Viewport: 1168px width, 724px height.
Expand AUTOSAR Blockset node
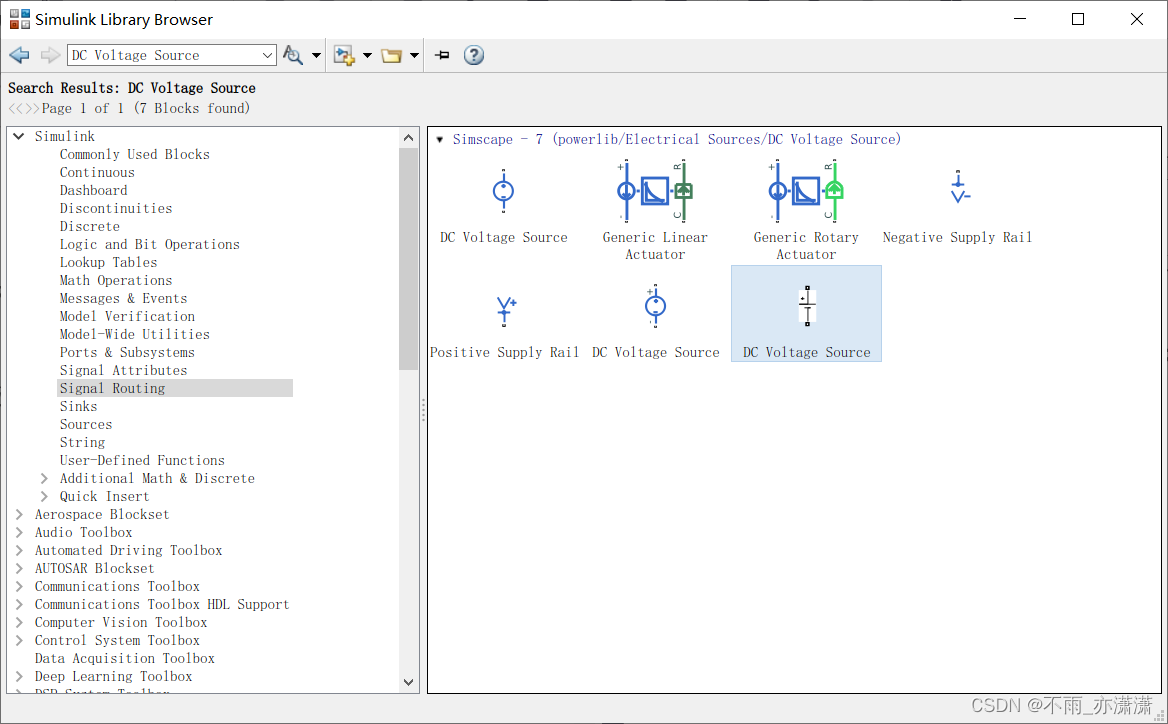coord(19,568)
